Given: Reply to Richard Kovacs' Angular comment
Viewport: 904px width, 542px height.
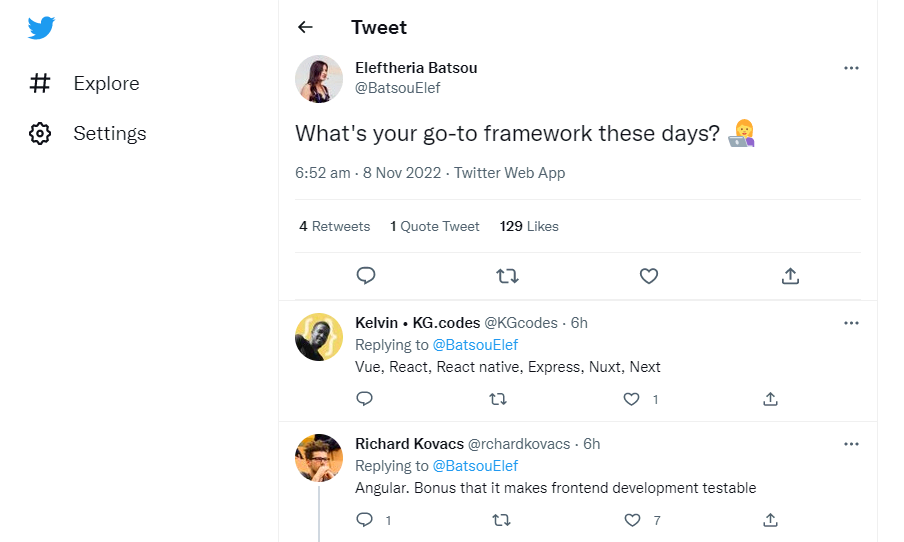Looking at the screenshot, I should [365, 520].
